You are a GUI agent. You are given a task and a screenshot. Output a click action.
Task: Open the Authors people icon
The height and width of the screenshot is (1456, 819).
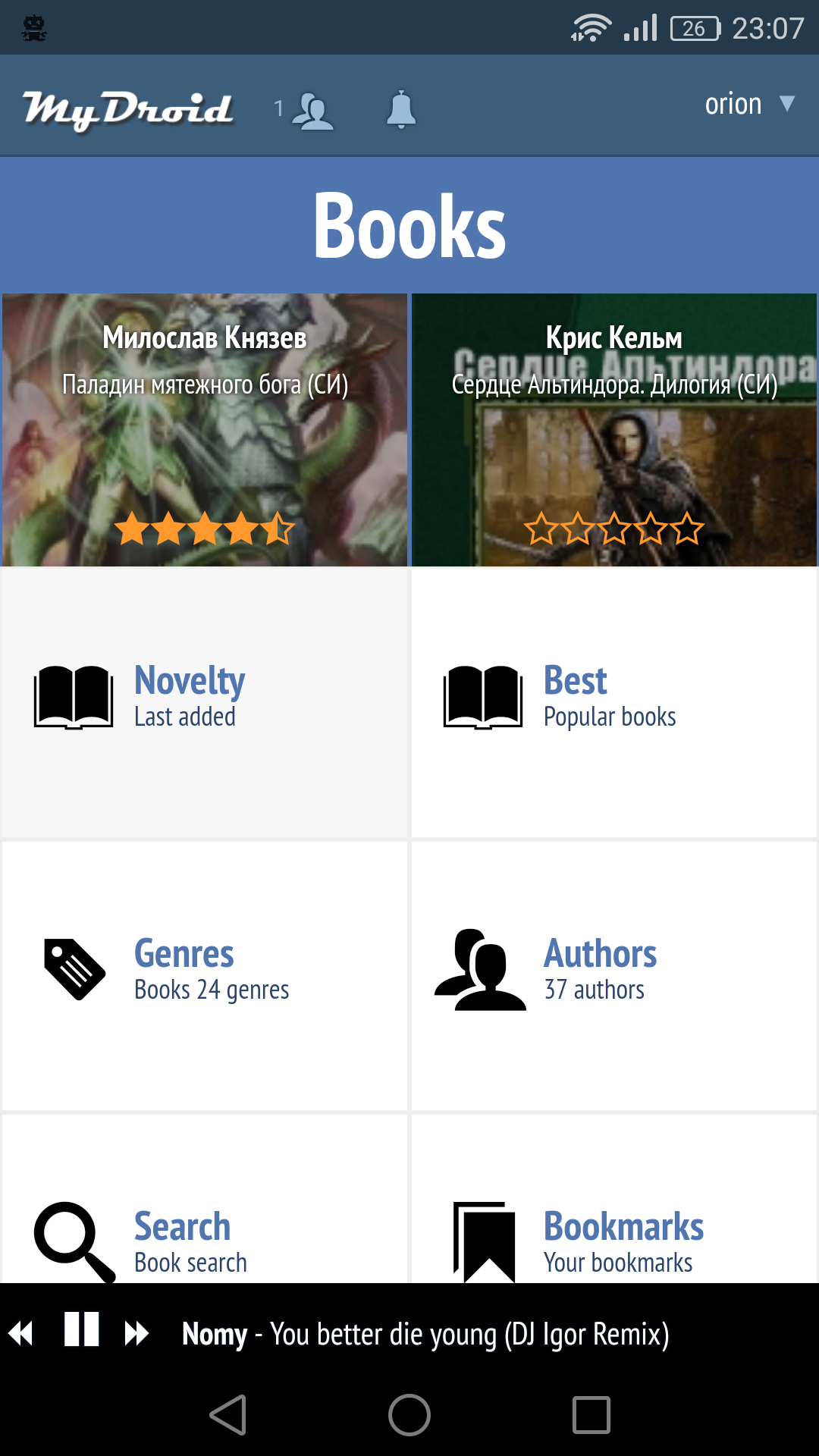pos(480,969)
